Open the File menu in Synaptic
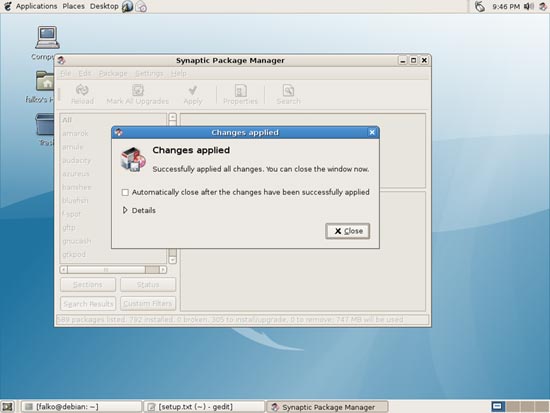 coord(66,73)
